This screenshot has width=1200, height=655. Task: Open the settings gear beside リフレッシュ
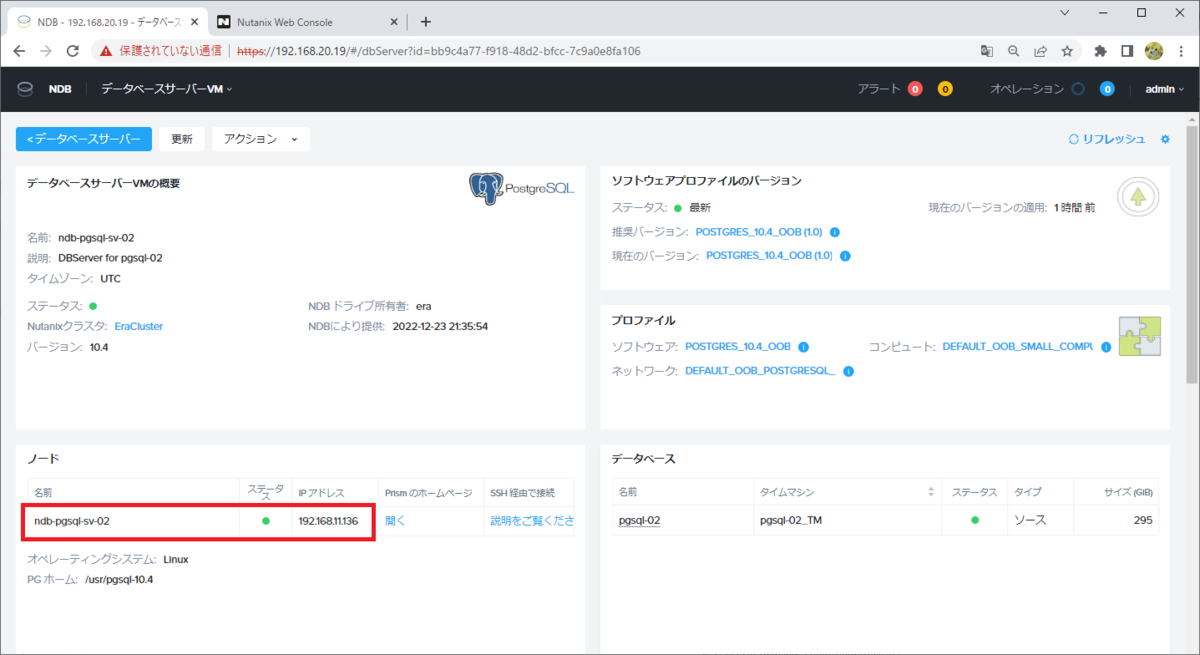click(x=1165, y=139)
